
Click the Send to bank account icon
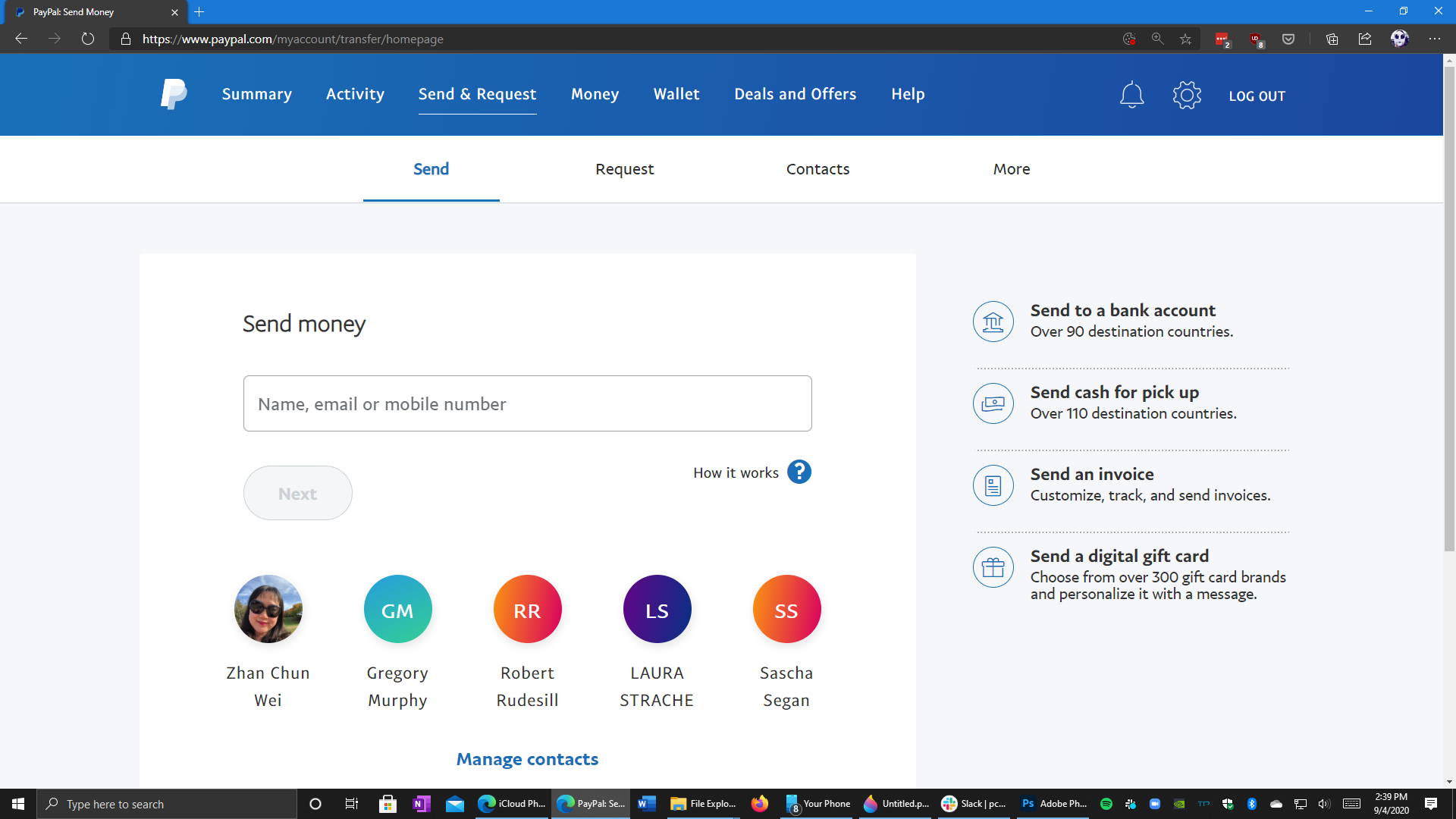coord(993,321)
